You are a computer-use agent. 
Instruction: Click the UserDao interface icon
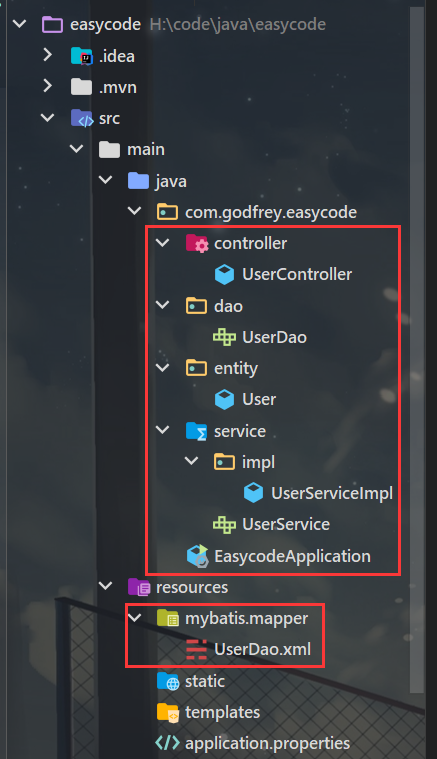click(225, 337)
